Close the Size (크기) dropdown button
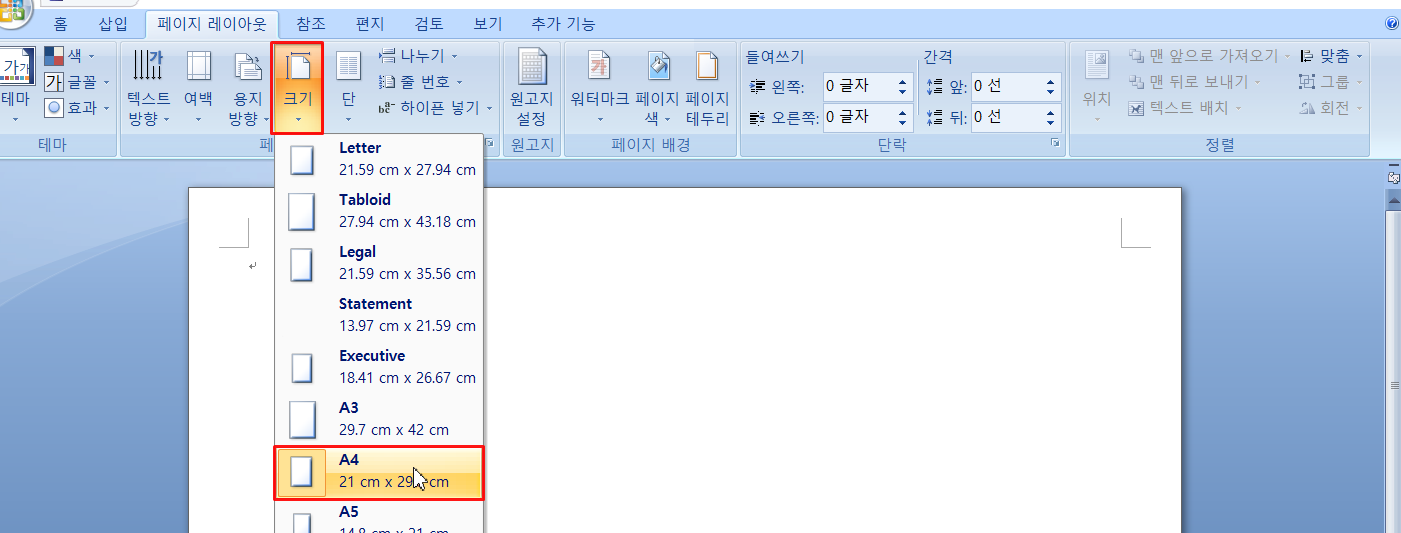 point(297,88)
